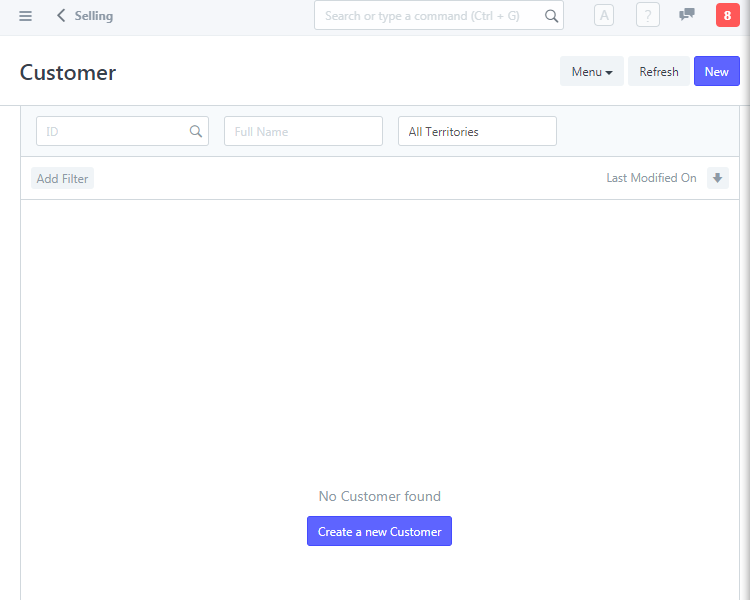
Task: Open the All Territories filter box
Action: [x=477, y=131]
